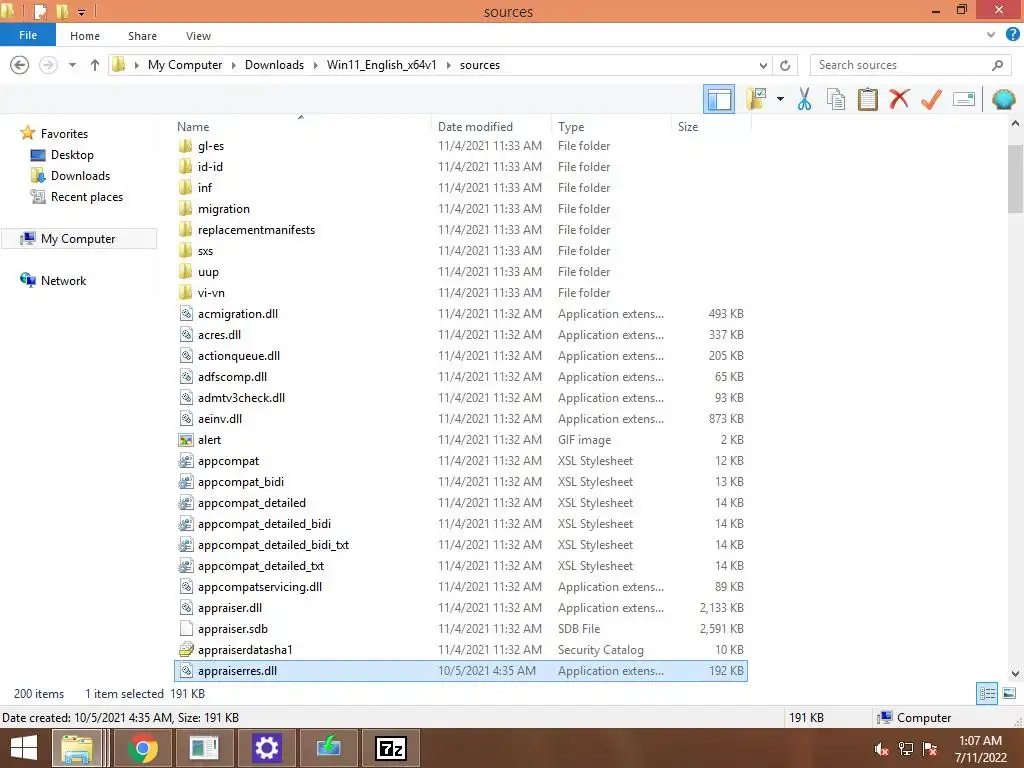Click the red X Delete icon

(x=899, y=100)
